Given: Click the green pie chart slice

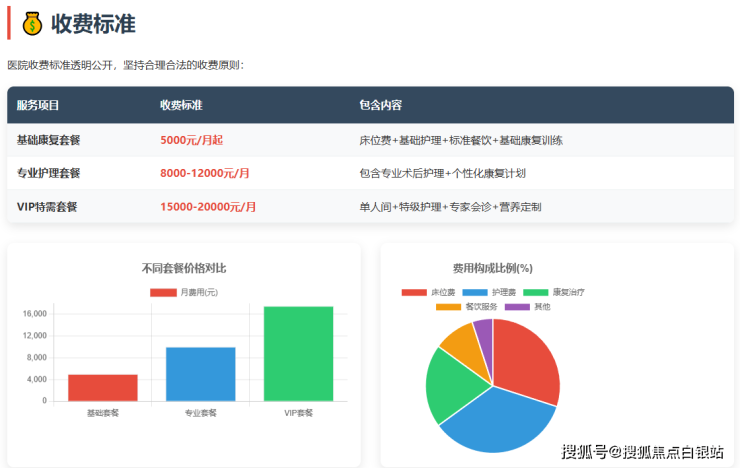Looking at the screenshot, I should tap(445, 385).
